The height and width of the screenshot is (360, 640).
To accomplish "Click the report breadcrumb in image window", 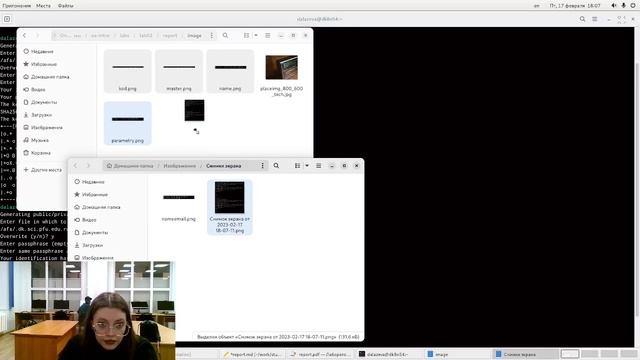I will pyautogui.click(x=170, y=36).
